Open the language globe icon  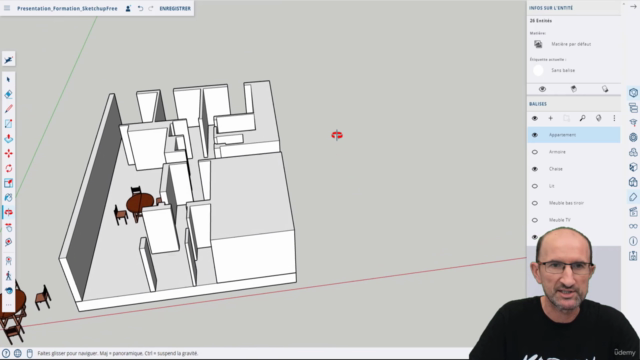tap(18, 353)
